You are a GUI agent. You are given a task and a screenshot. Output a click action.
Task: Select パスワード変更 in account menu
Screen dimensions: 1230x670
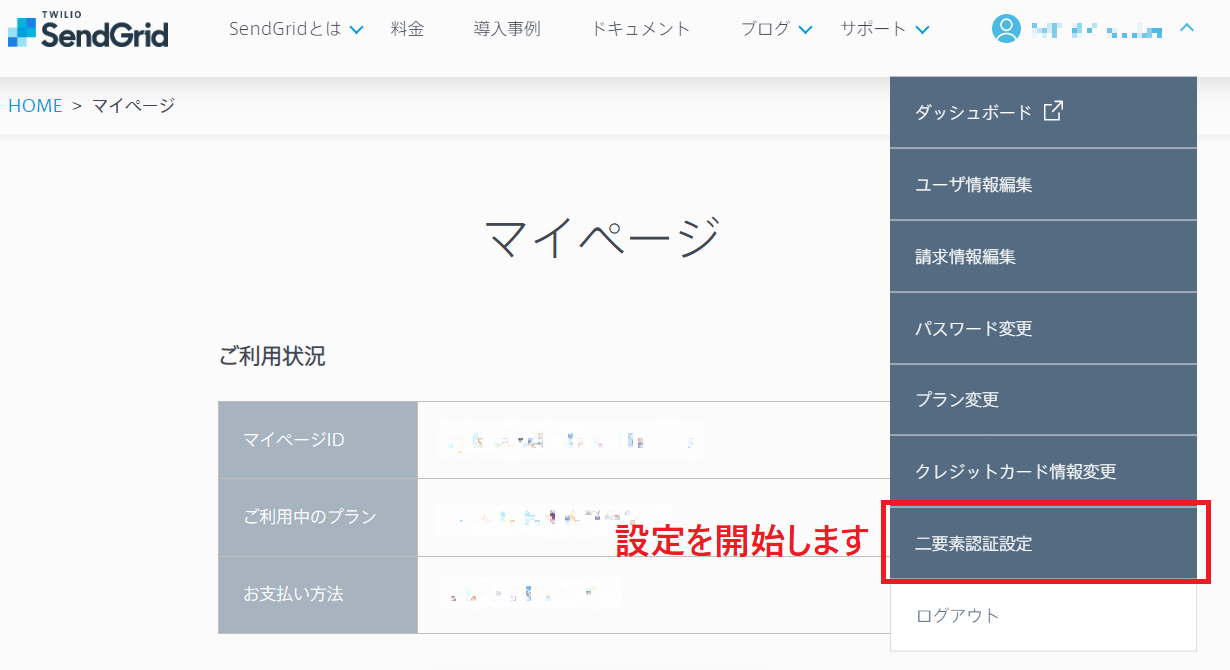pyautogui.click(x=1043, y=328)
